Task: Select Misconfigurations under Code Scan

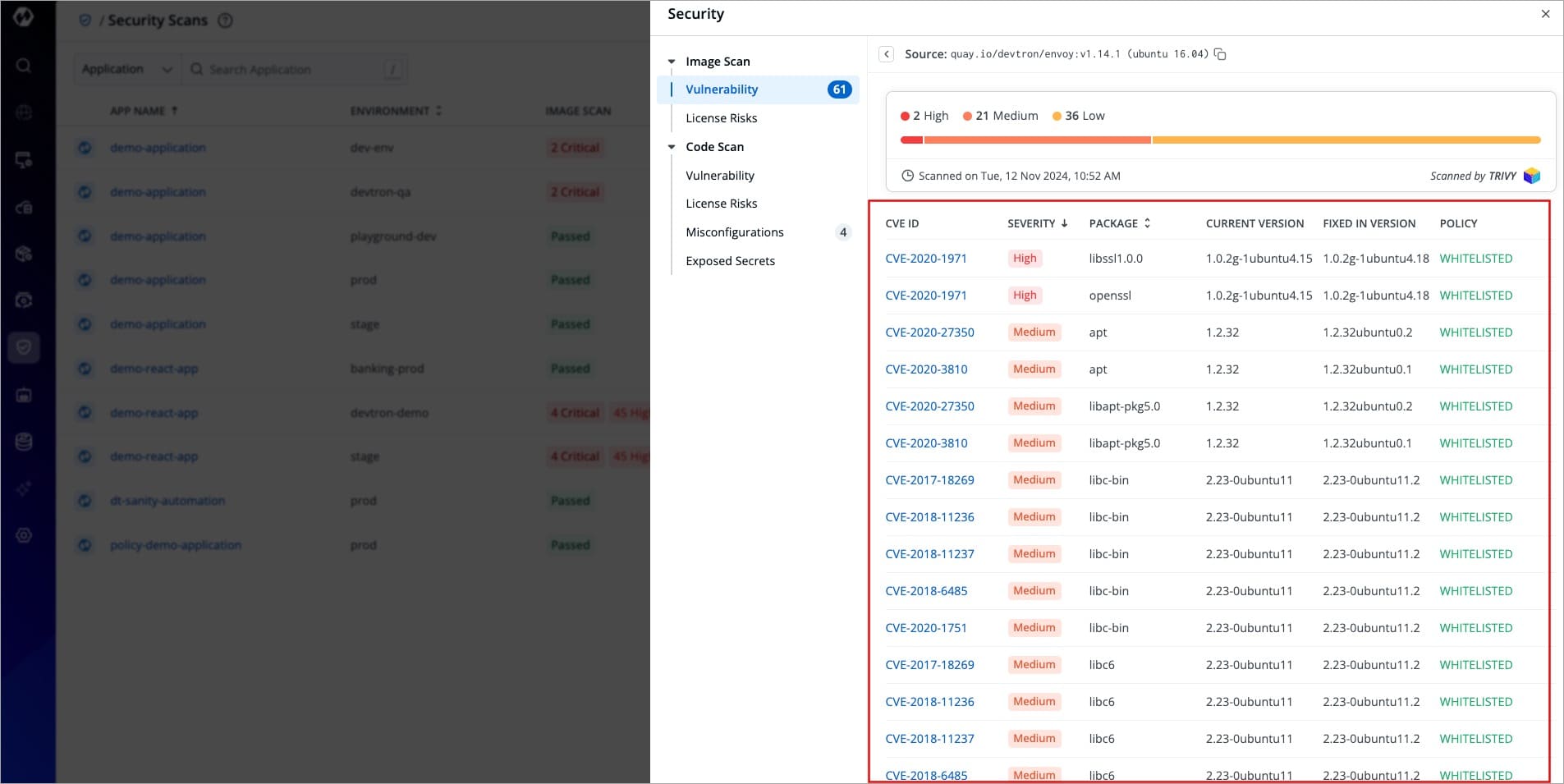Action: [735, 232]
